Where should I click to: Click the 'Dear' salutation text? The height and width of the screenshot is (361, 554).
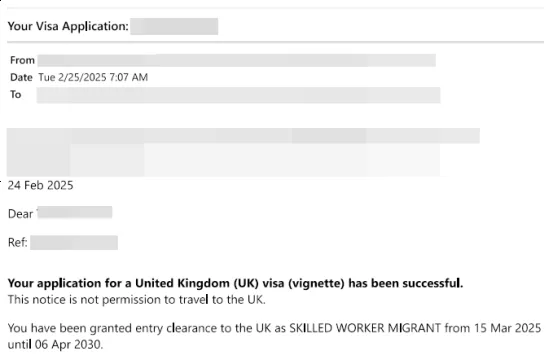[x=20, y=214]
